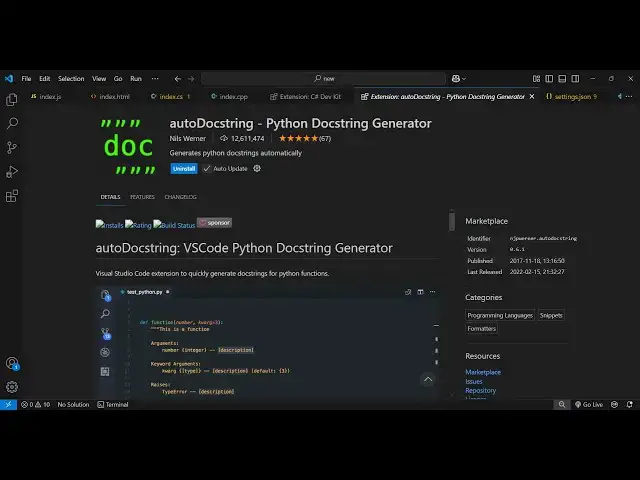Open the Run and Debug view
Viewport: 640px width, 480px height.
[12, 172]
